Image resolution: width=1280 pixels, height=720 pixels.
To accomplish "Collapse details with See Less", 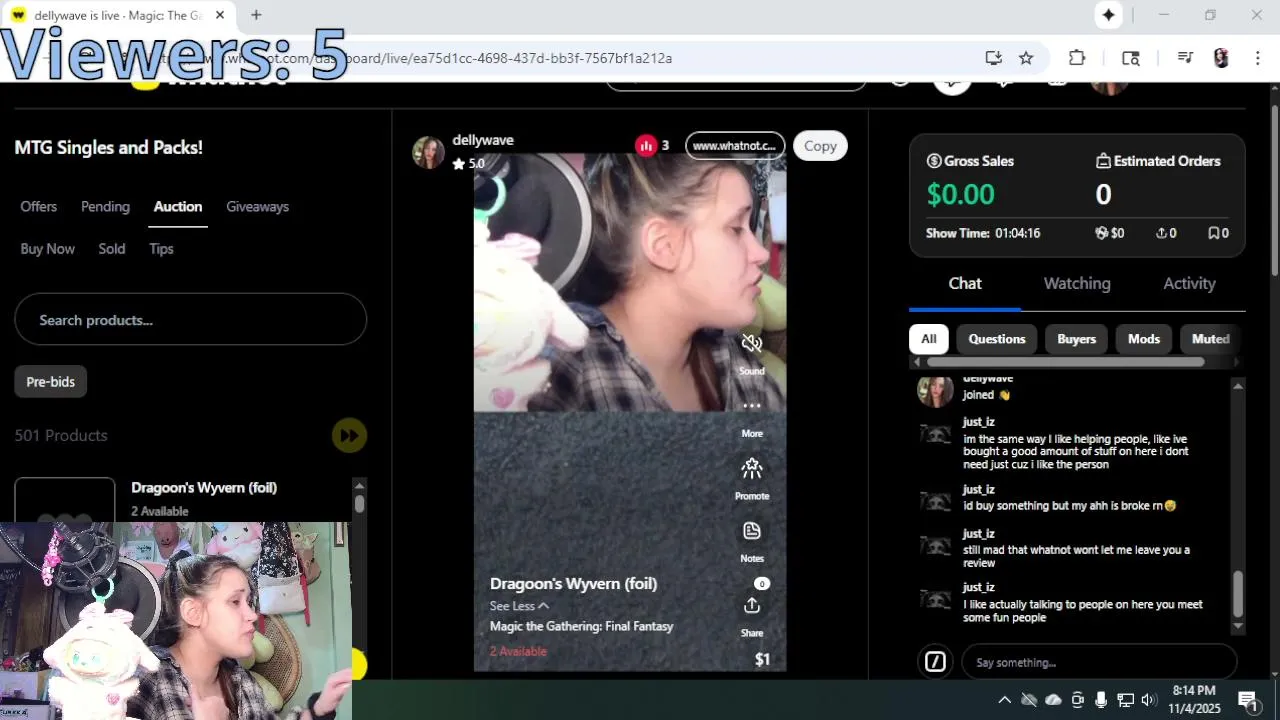I will point(519,606).
